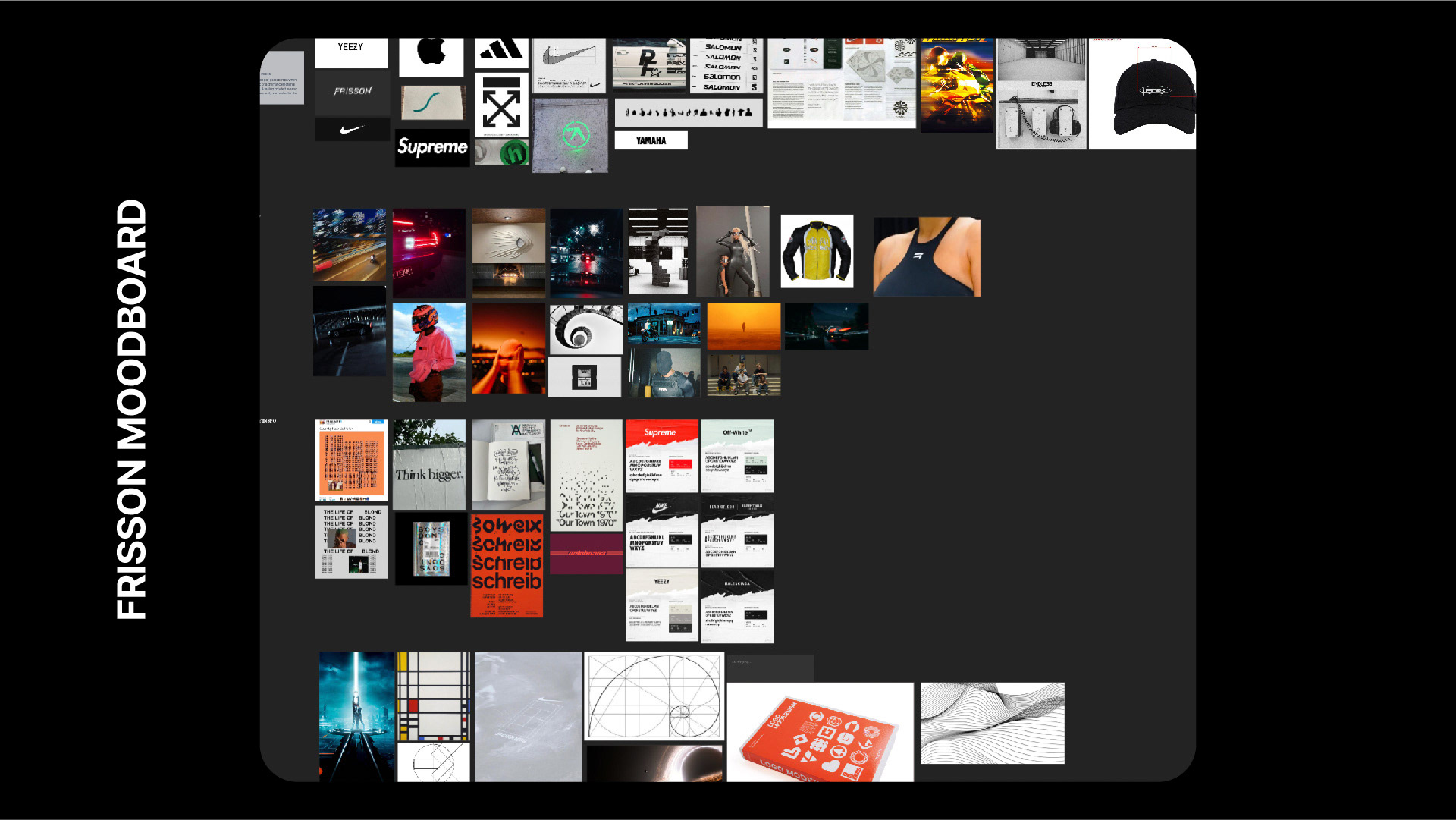Click the orange haze lone figure image

coord(744,327)
